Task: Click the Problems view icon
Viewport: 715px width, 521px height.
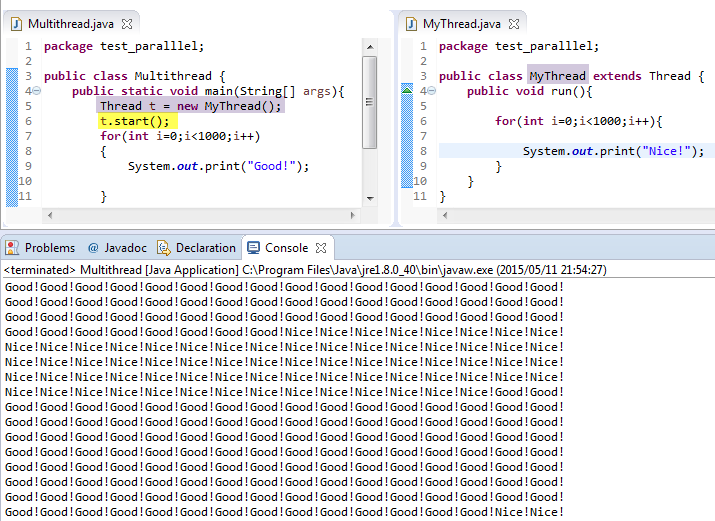Action: [x=12, y=248]
